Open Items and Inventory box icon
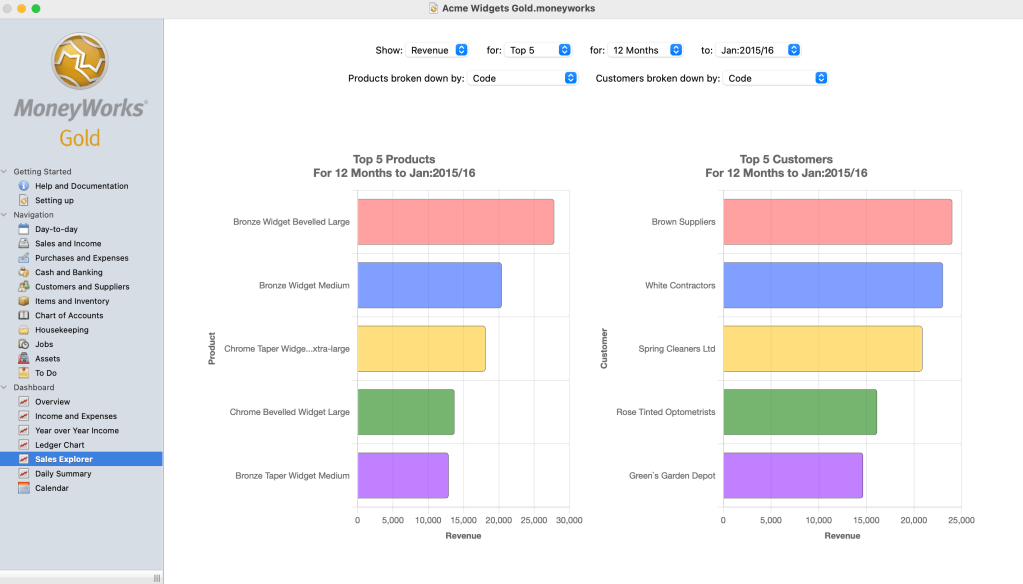Screen dimensions: 1023x584 25,301
